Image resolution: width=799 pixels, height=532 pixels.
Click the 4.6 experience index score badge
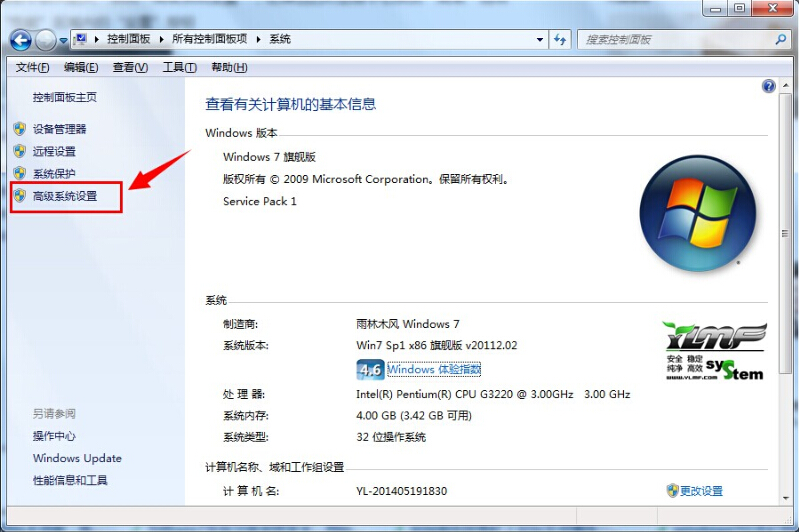click(x=370, y=370)
